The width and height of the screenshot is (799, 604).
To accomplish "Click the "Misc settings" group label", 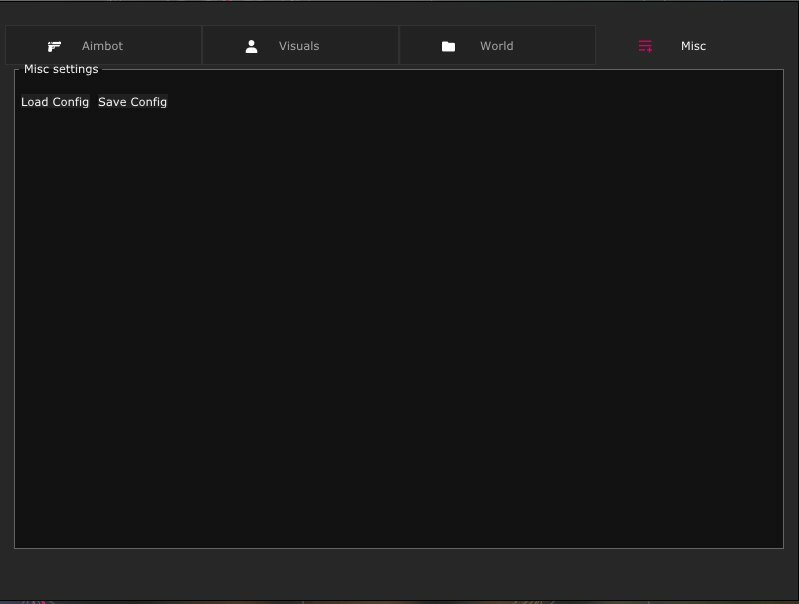I will pyautogui.click(x=61, y=69).
